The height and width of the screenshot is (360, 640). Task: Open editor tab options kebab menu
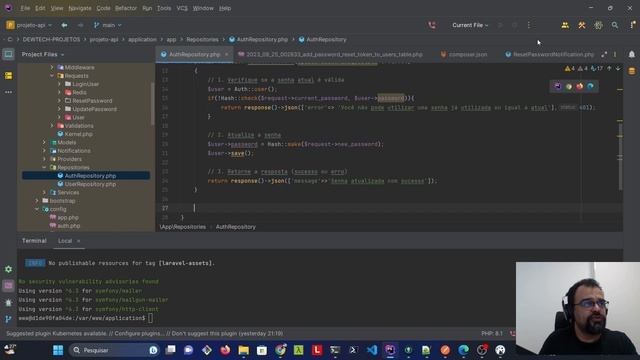(x=615, y=54)
